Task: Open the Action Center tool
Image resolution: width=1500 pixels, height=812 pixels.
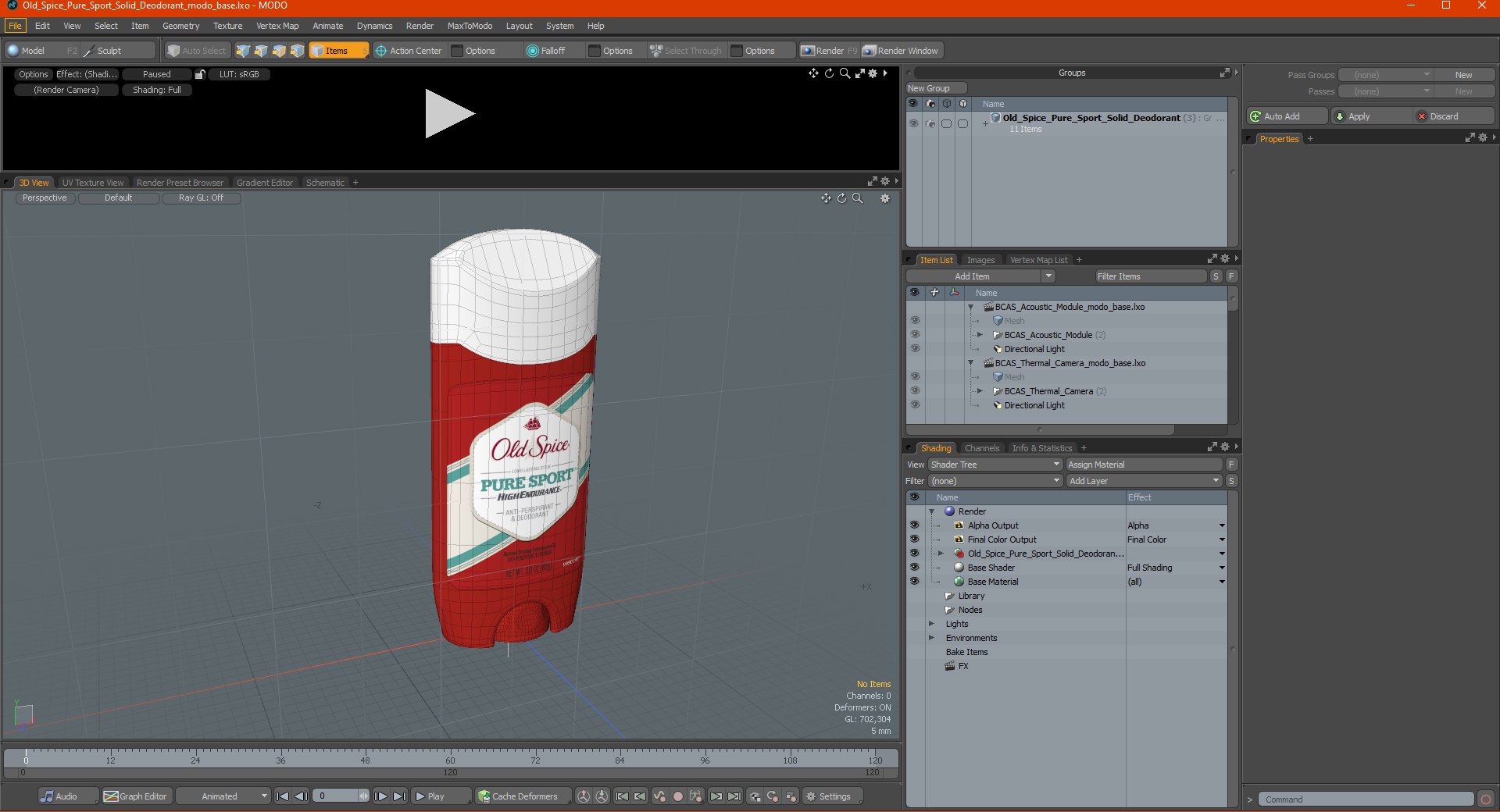Action: click(409, 51)
